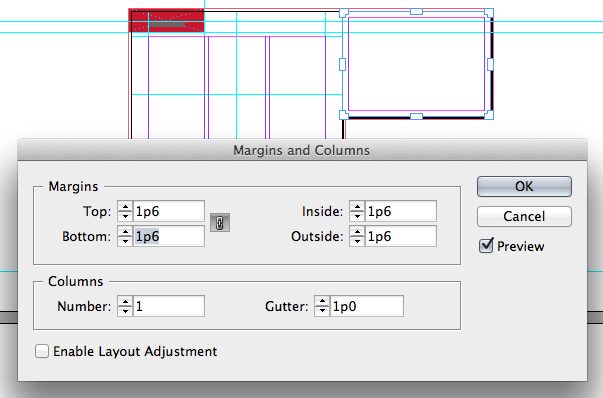This screenshot has width=603, height=398.
Task: Click the Inside margin stepper arrows
Action: pos(357,211)
